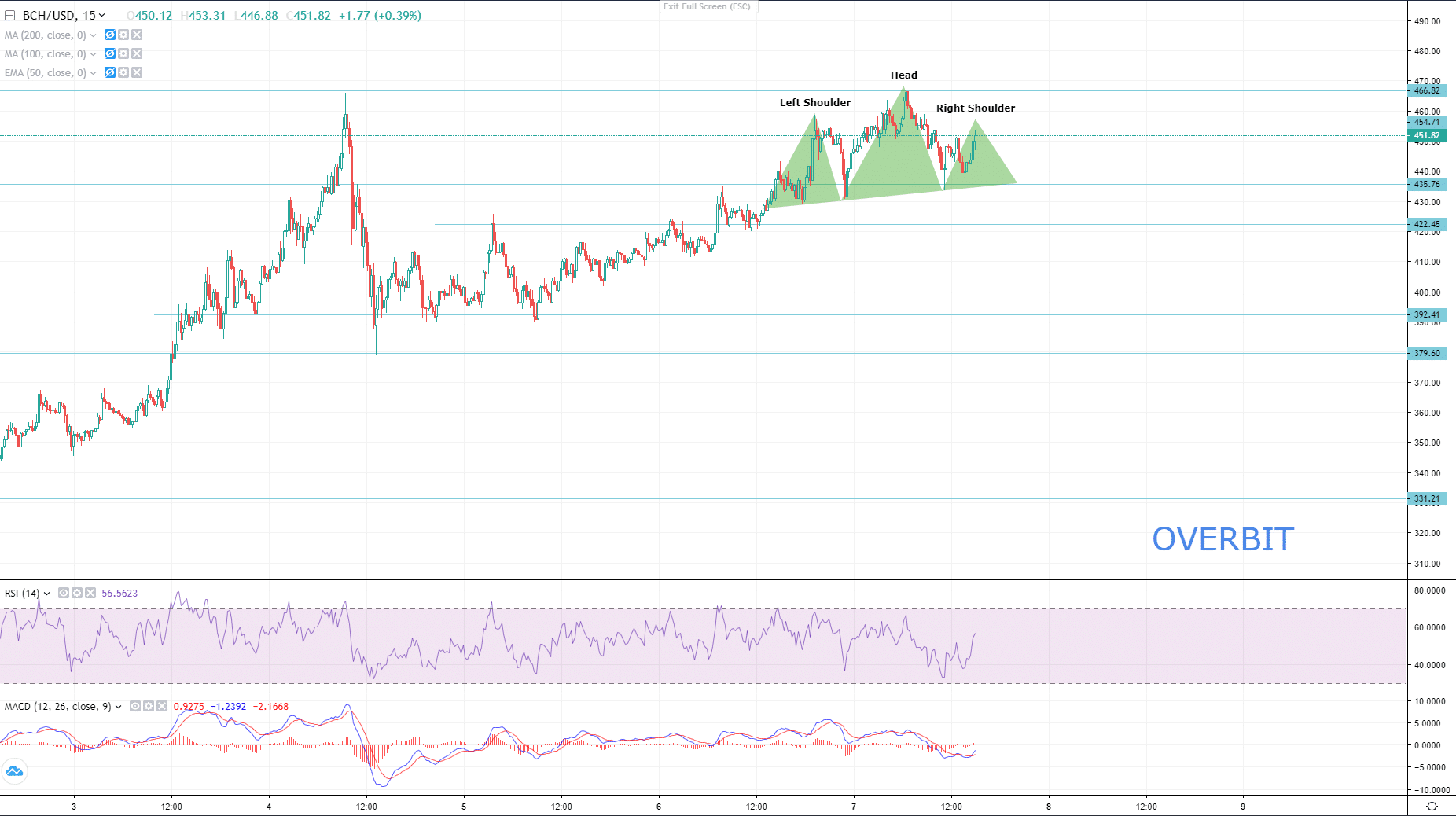Click the high price value 453.31

[207, 16]
